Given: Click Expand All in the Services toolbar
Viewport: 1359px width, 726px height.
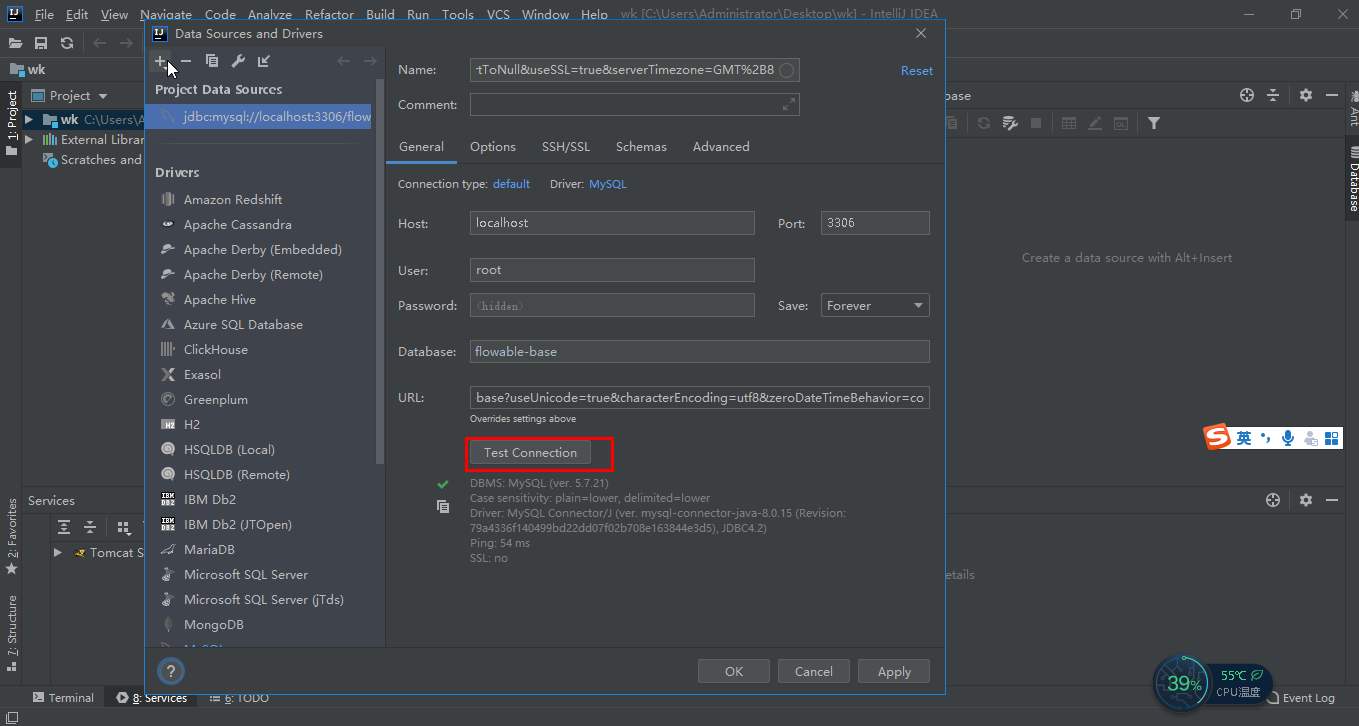Looking at the screenshot, I should point(64,527).
